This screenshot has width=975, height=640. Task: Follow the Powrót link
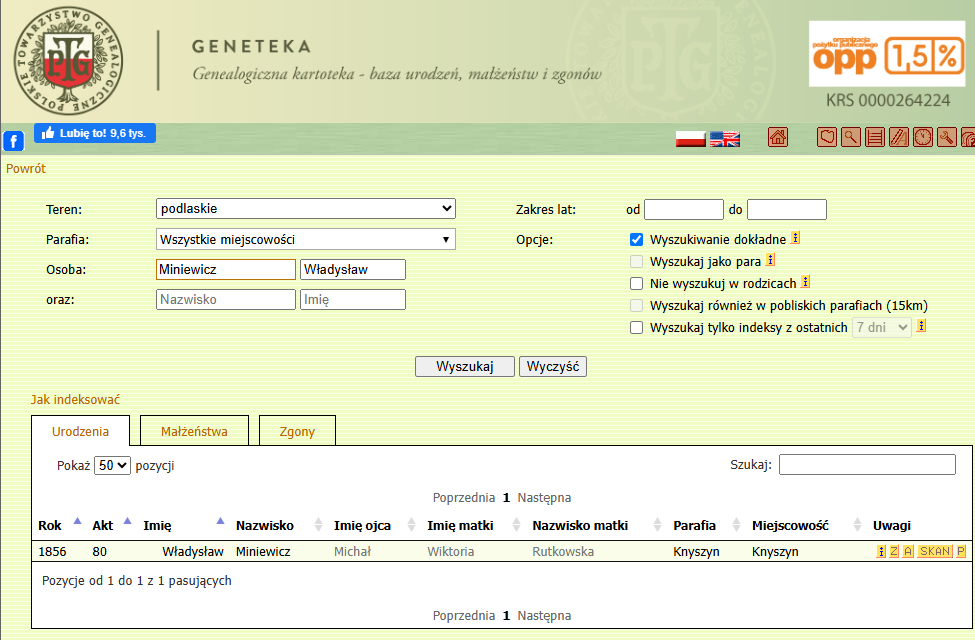[25, 169]
